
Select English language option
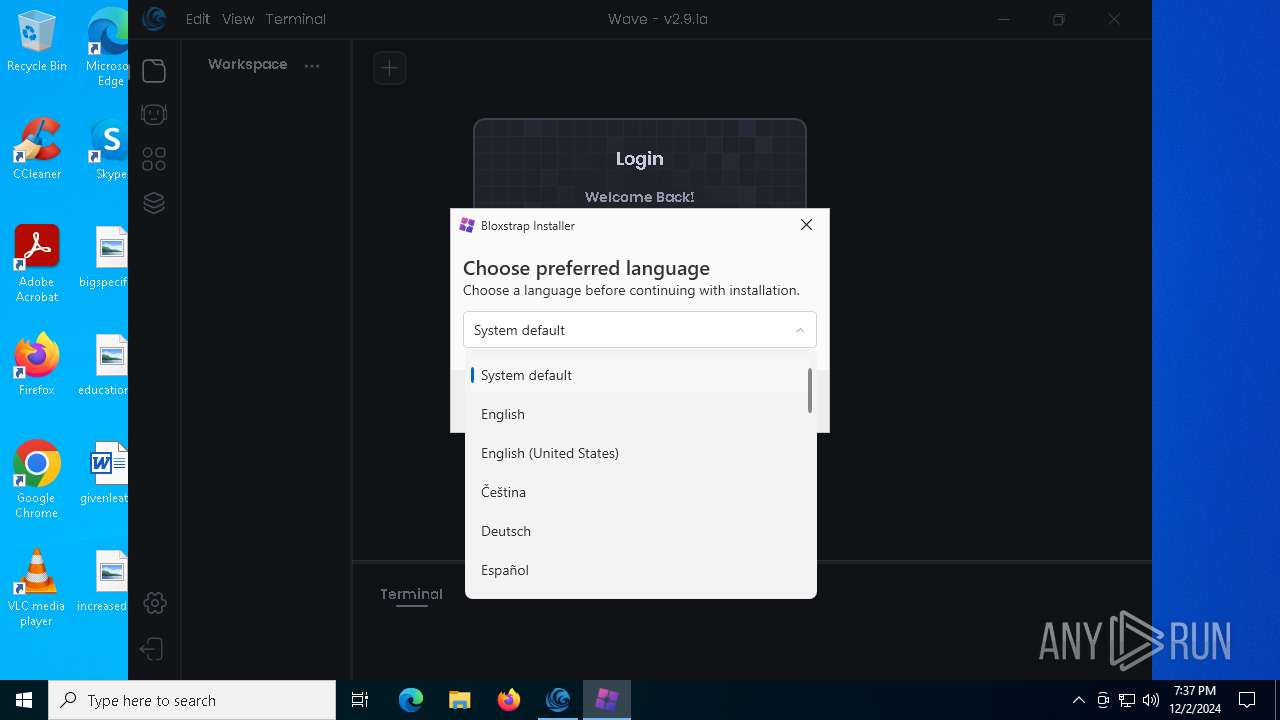pyautogui.click(x=640, y=414)
